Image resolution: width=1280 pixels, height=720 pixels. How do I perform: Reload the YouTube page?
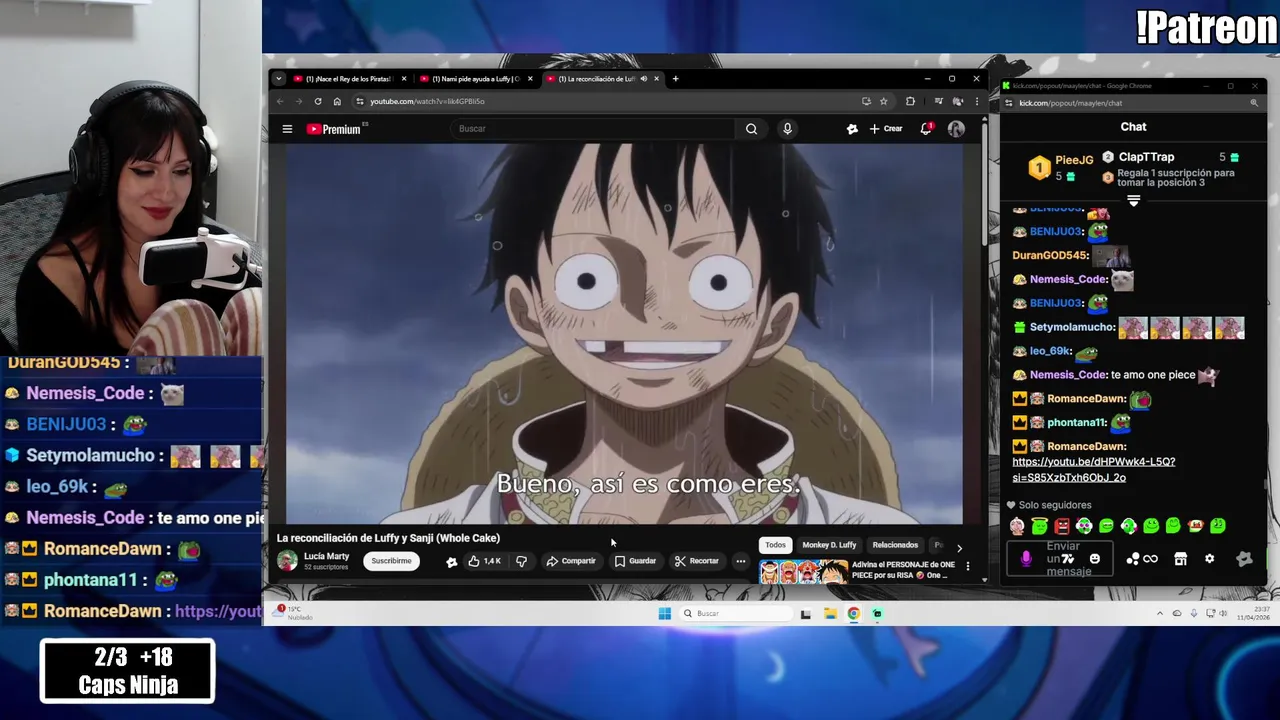pyautogui.click(x=318, y=101)
